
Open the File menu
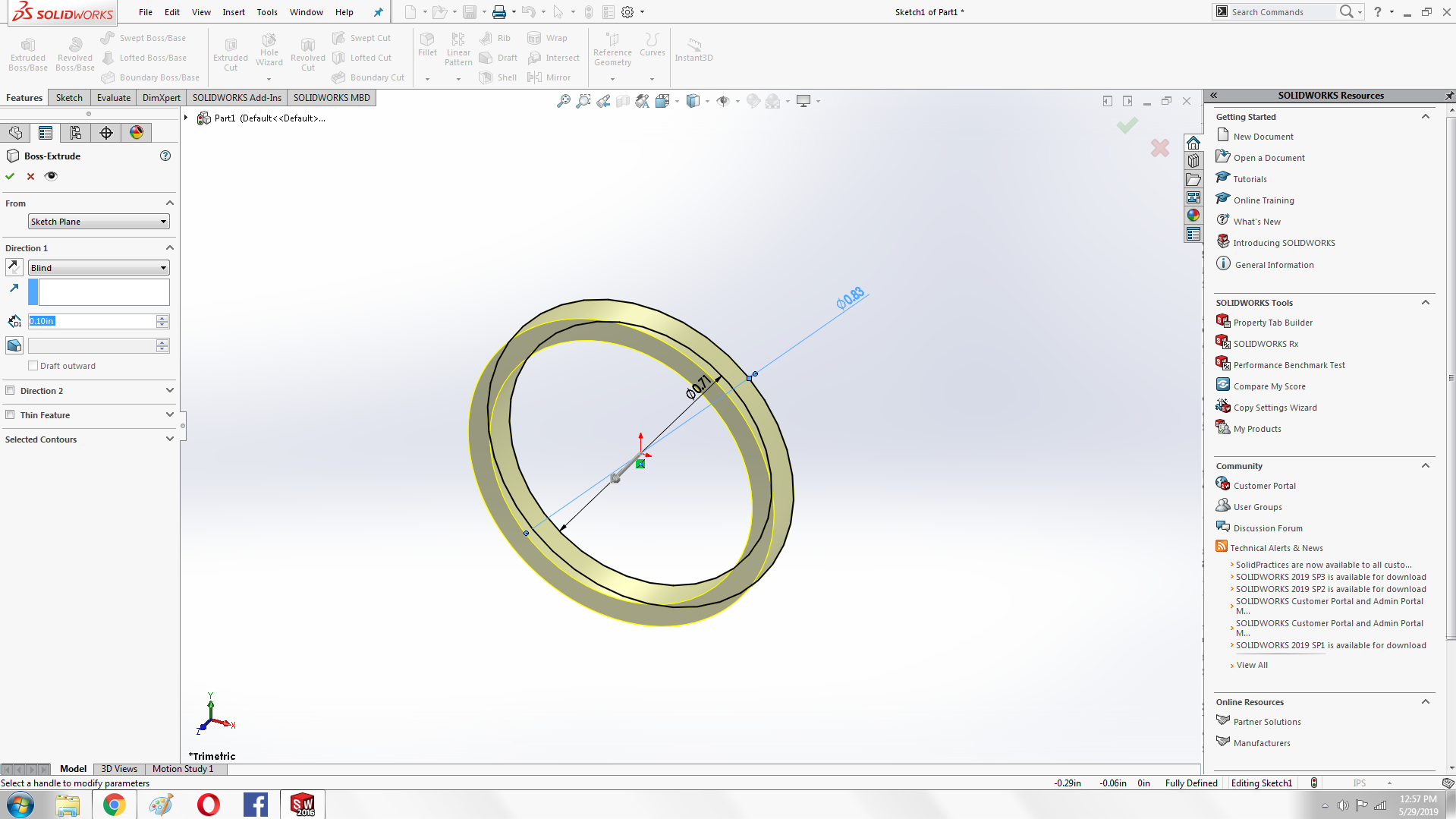(x=146, y=12)
